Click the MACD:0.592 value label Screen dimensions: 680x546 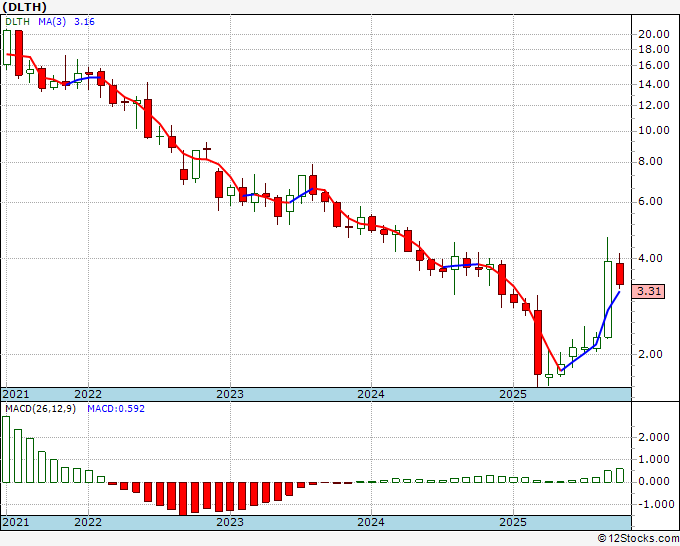116,409
